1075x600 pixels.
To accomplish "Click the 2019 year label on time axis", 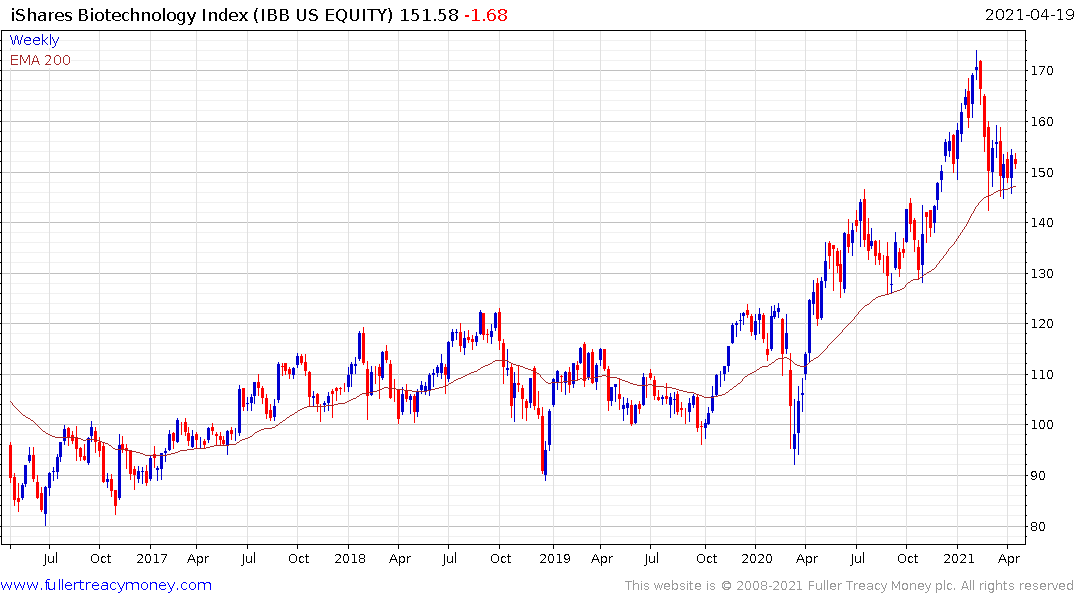I will point(555,558).
